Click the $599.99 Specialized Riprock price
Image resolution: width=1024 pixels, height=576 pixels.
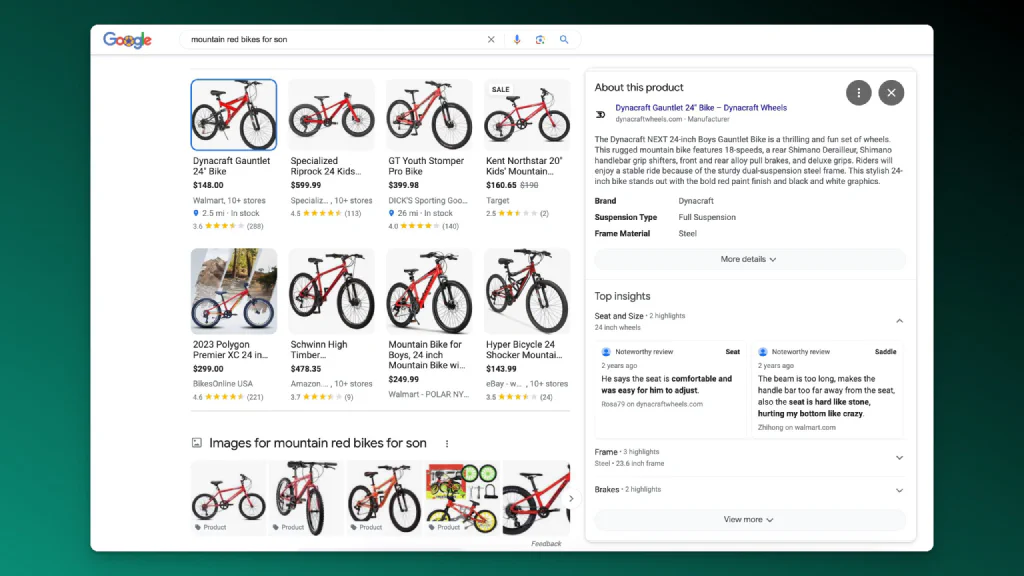pos(306,185)
